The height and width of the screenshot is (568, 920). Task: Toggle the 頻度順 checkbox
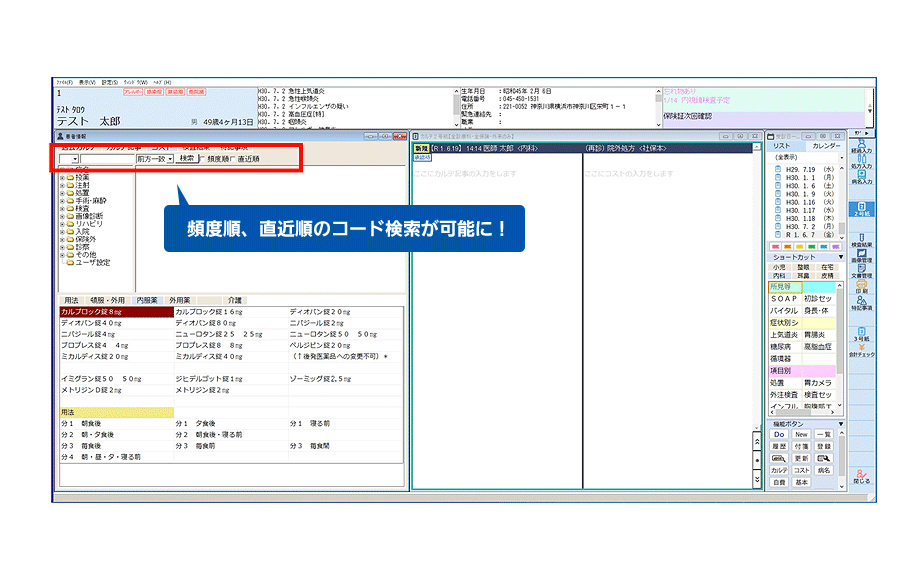click(x=202, y=158)
